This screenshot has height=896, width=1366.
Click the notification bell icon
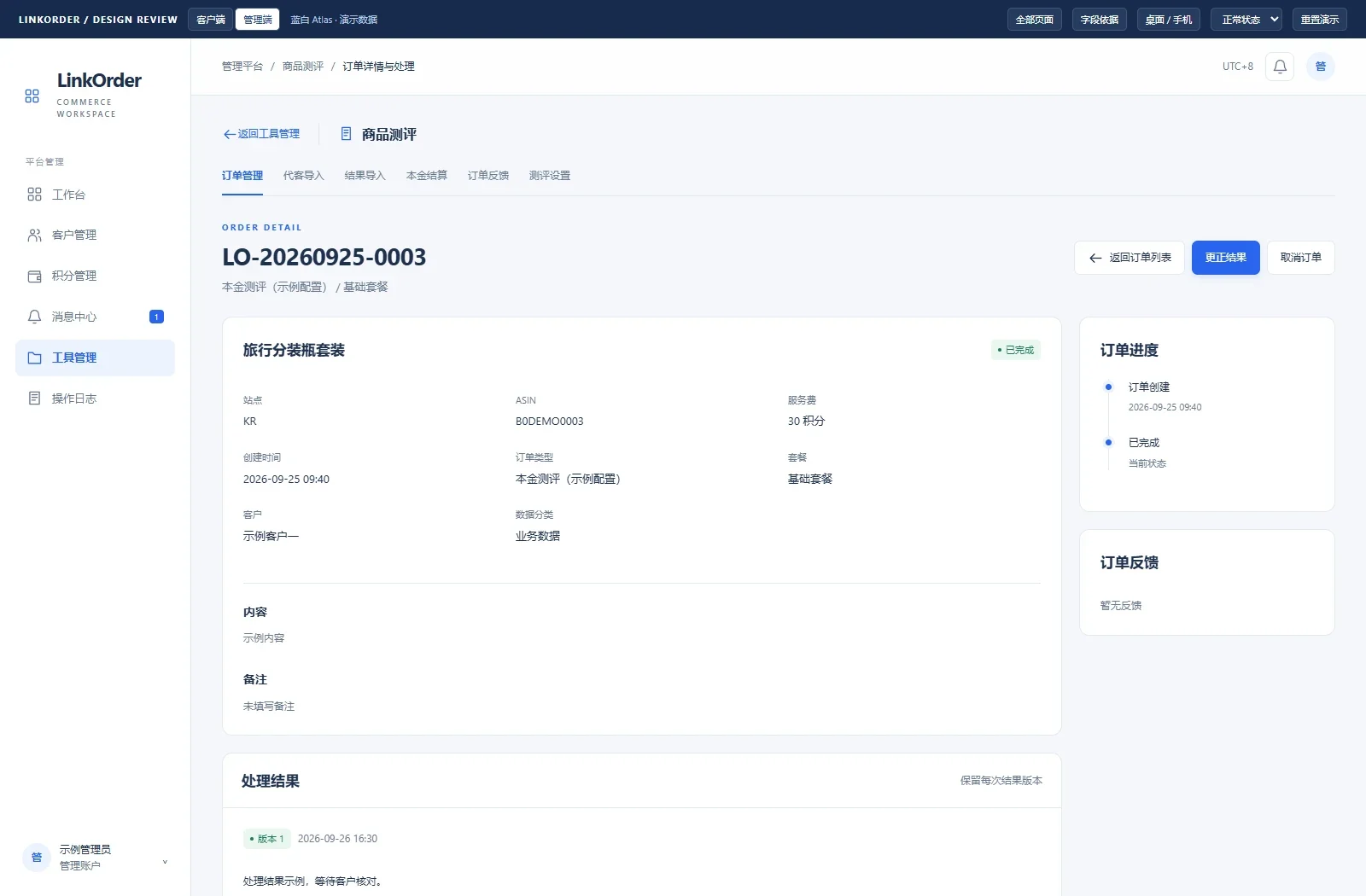tap(1280, 67)
